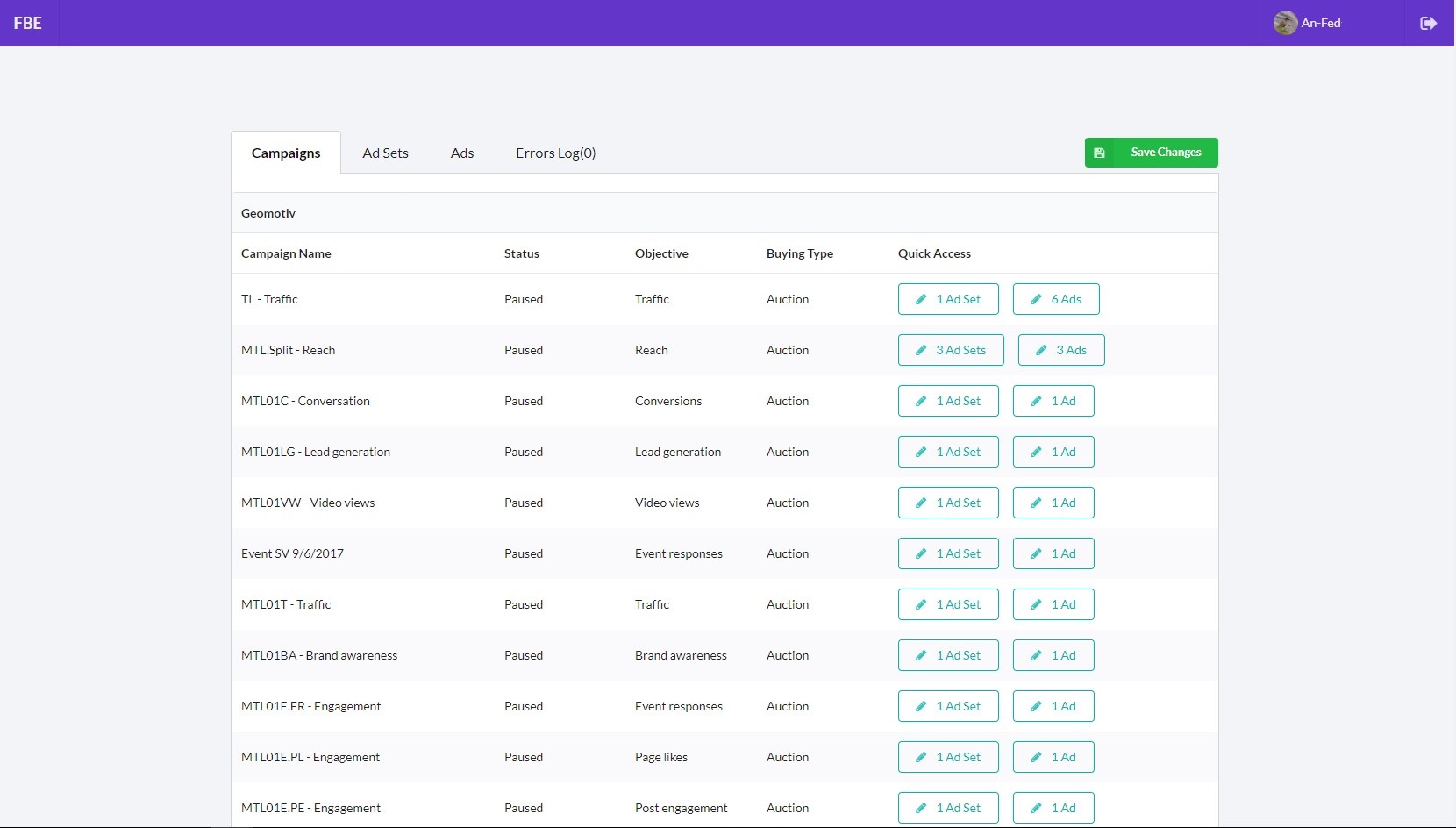Select the MTL01E.ER - Engagement name
Viewport: 1456px width, 828px height.
tap(310, 706)
